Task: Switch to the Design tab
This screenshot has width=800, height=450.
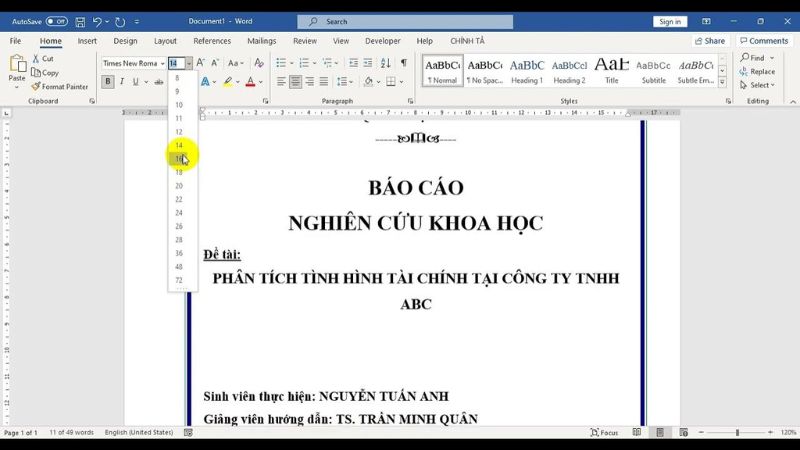Action: 126,41
